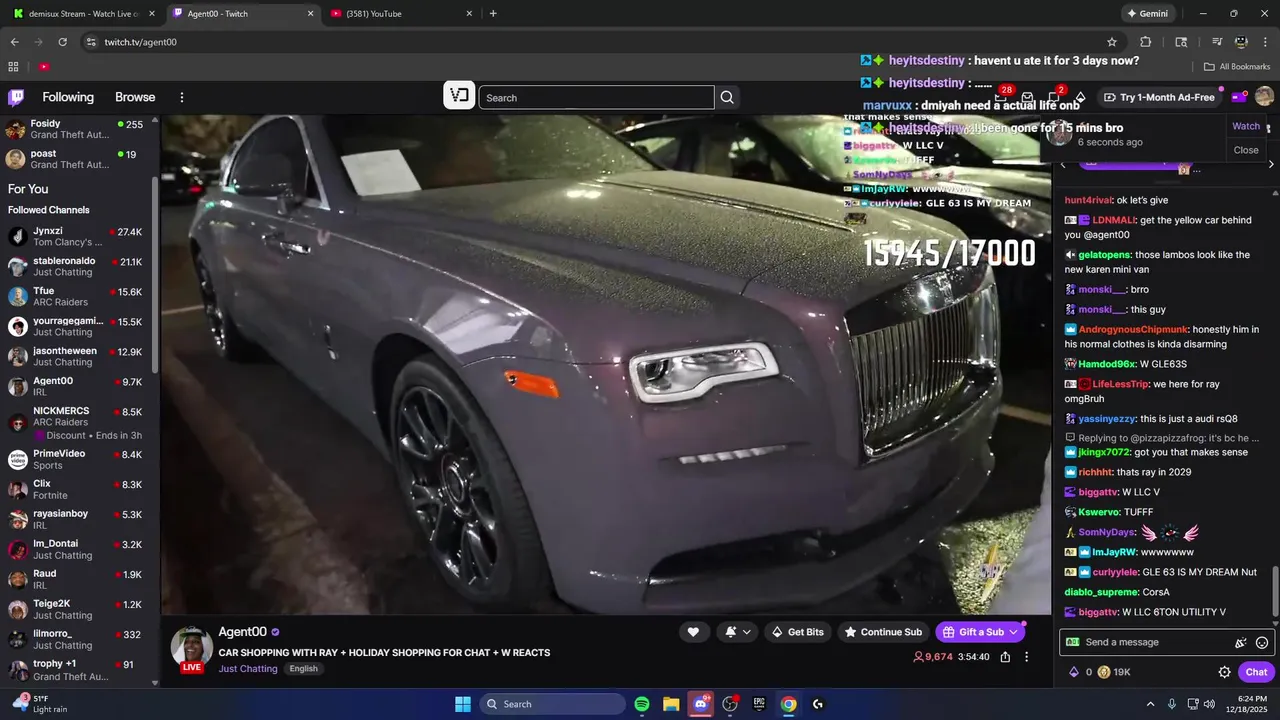Open Chrome extensions puzzle icon
The height and width of the screenshot is (720, 1280).
point(1146,42)
